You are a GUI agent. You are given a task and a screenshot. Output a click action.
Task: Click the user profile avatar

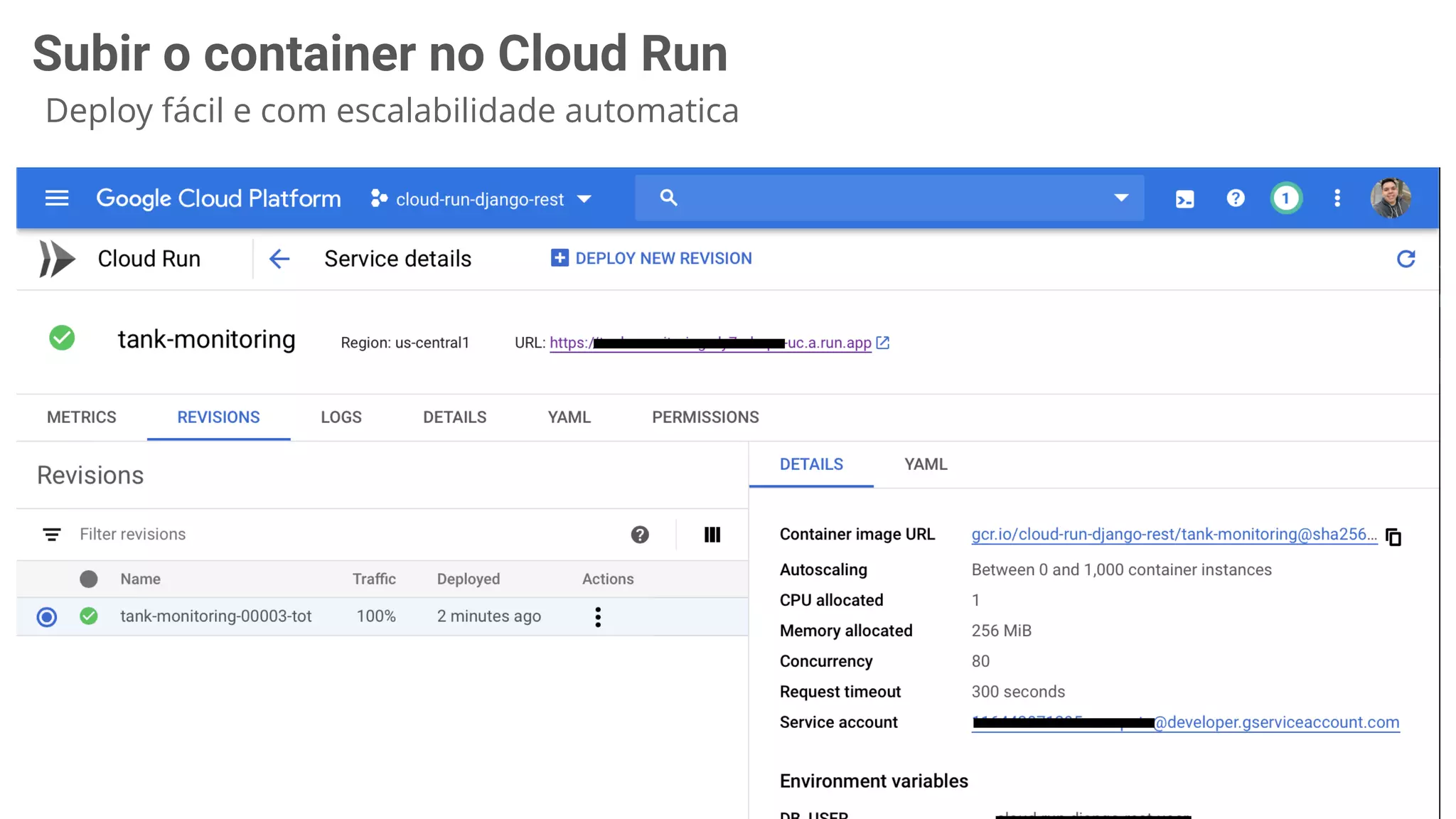click(x=1391, y=198)
